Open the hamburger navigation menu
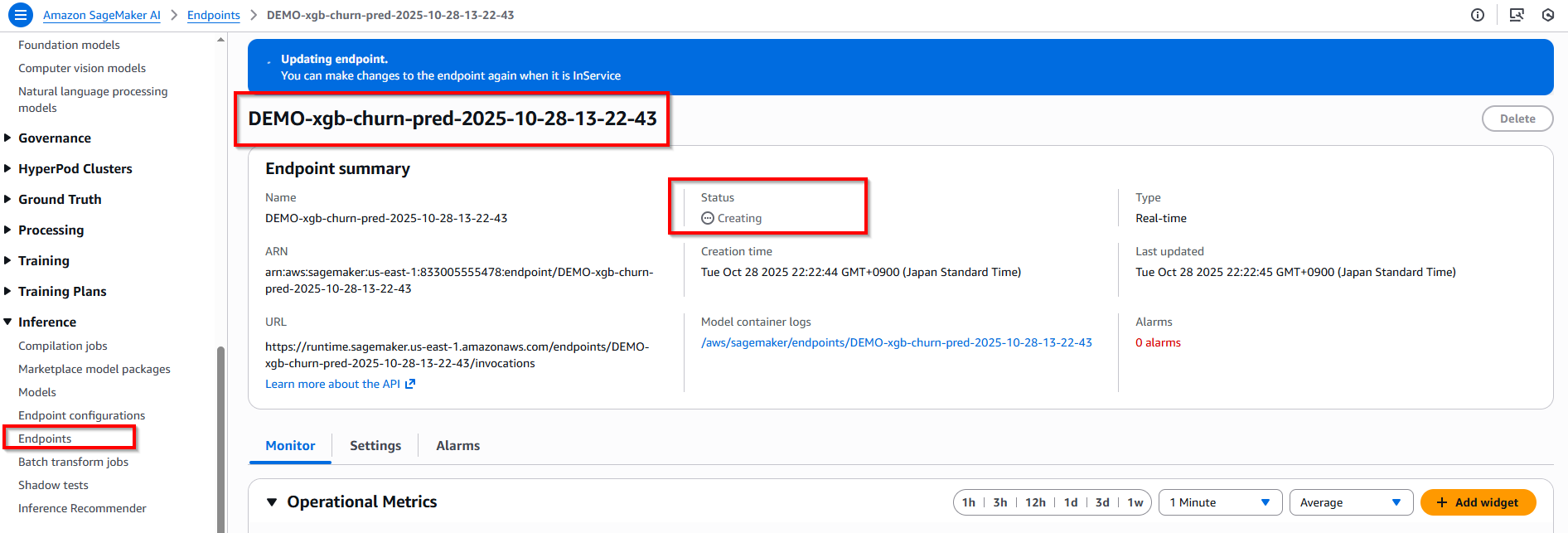Viewport: 1568px width, 533px height. (21, 15)
